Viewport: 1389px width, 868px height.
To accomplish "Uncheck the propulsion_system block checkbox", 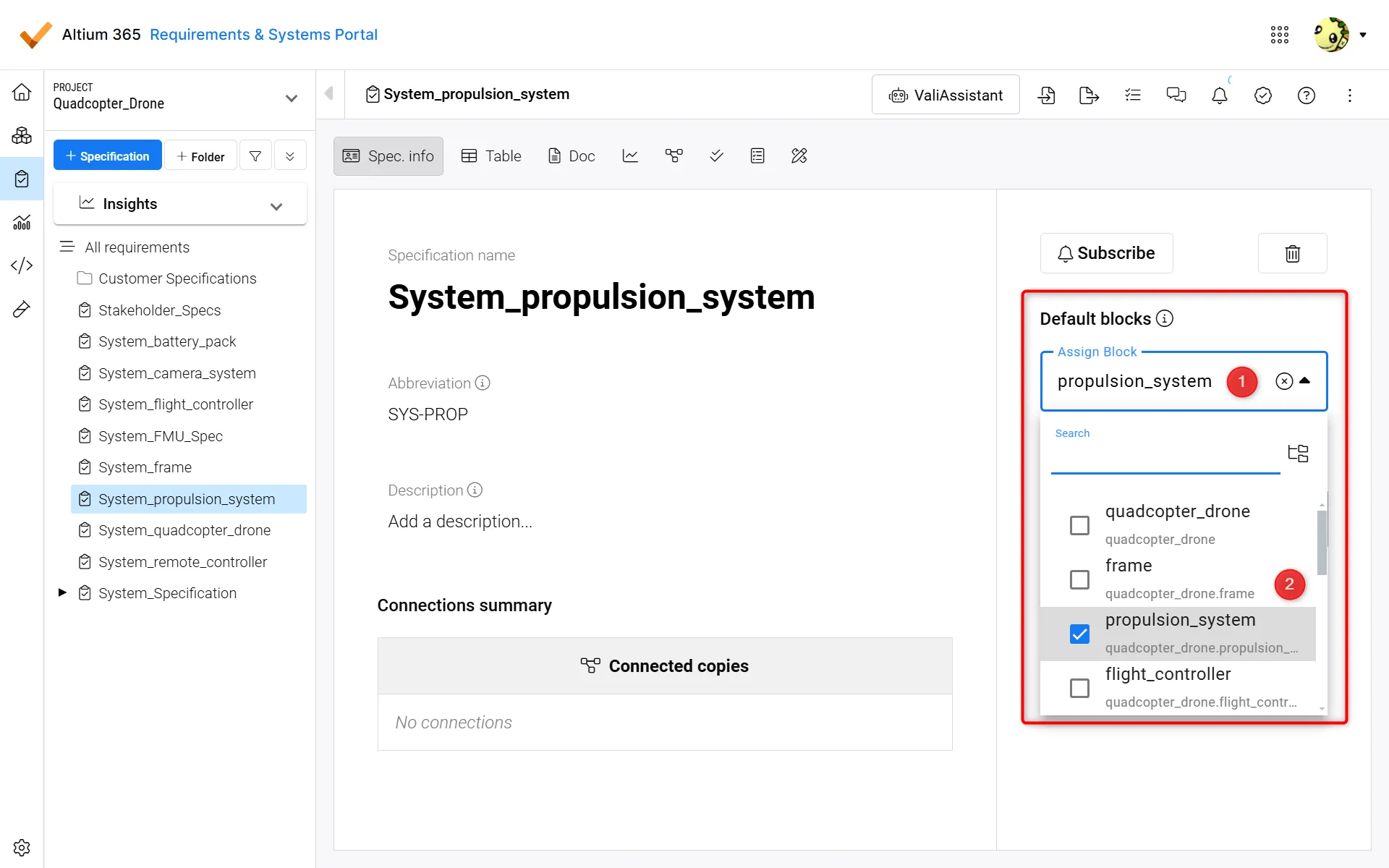I will tap(1079, 634).
